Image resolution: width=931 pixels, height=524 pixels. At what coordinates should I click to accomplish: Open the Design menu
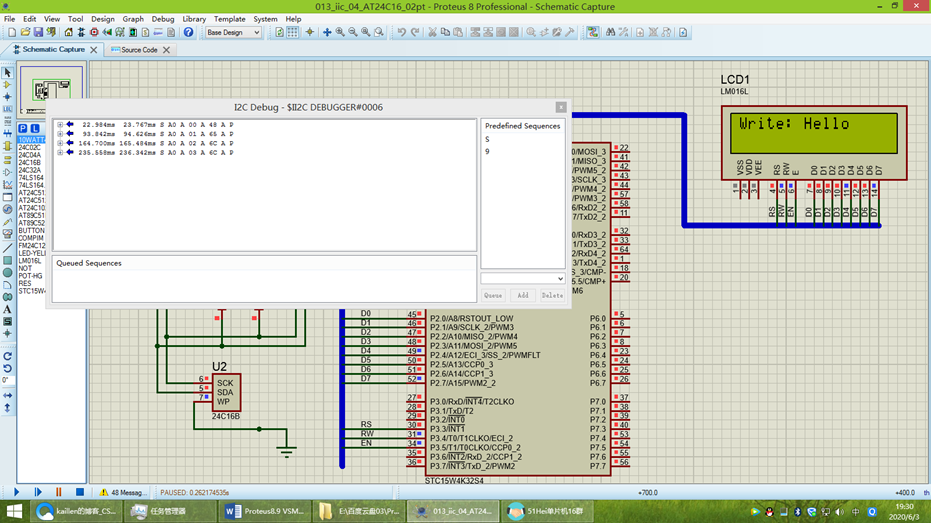tap(103, 19)
